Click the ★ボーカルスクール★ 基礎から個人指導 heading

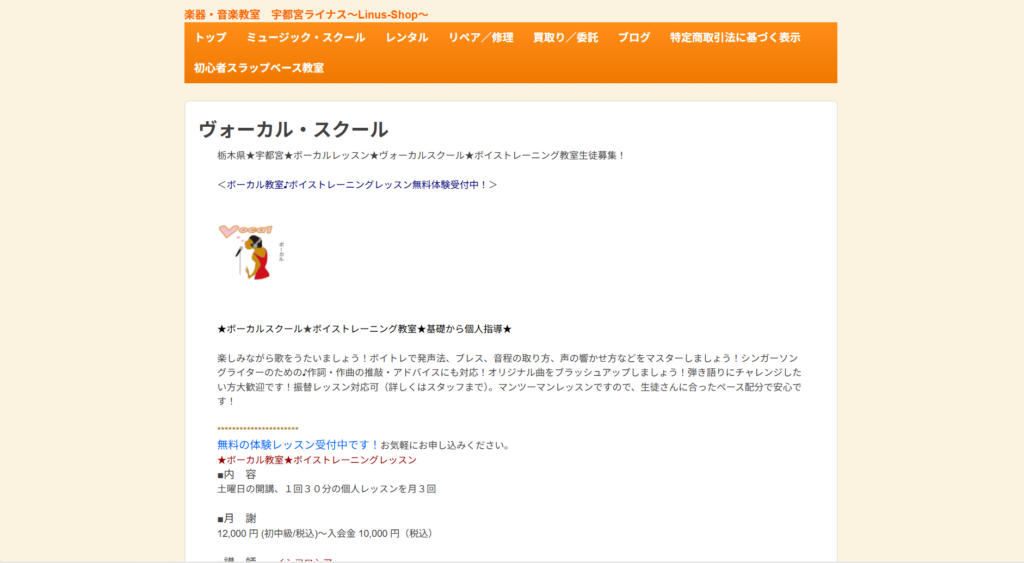pyautogui.click(x=364, y=329)
